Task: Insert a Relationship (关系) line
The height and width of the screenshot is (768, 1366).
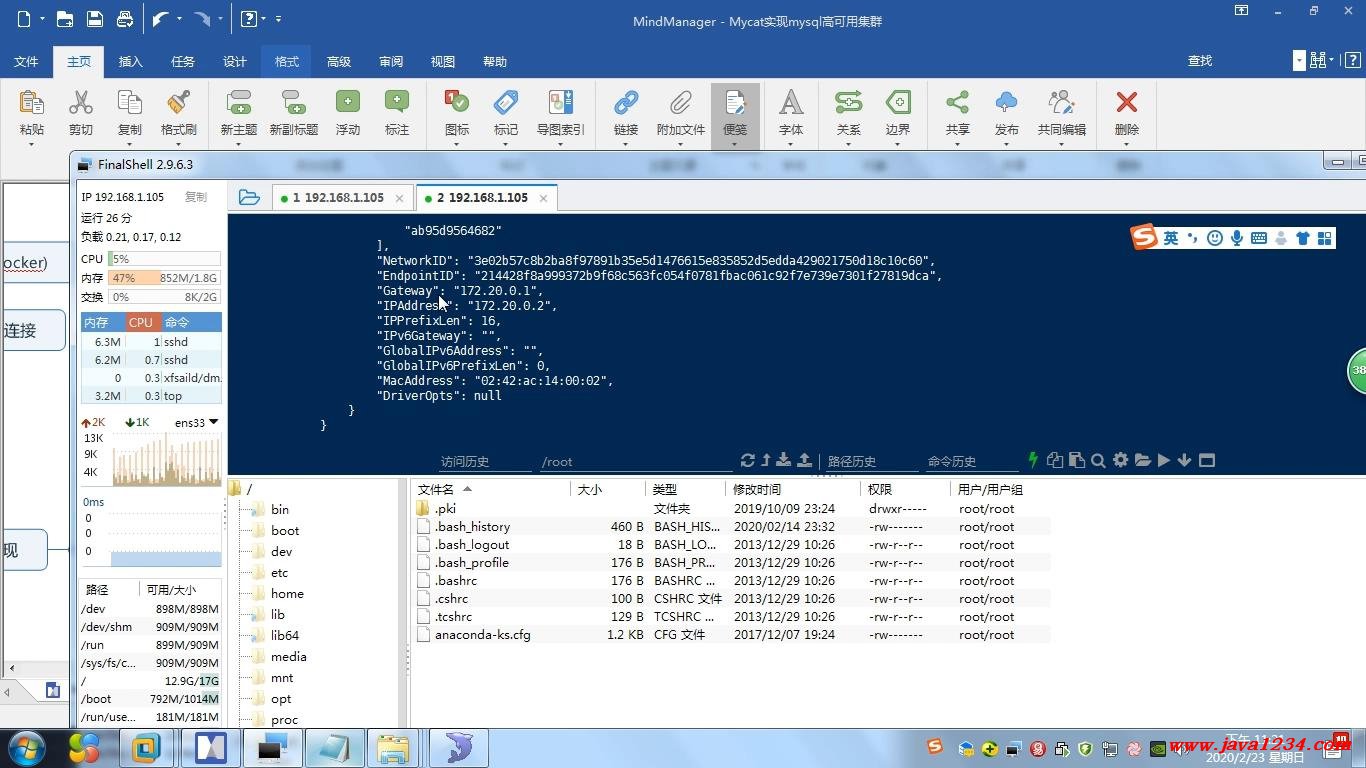Action: [x=848, y=102]
